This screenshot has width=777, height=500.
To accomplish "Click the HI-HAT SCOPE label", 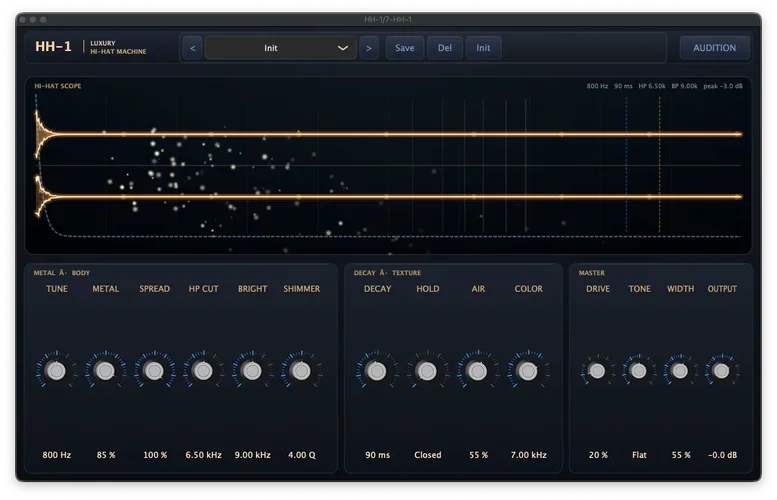I will [x=57, y=86].
